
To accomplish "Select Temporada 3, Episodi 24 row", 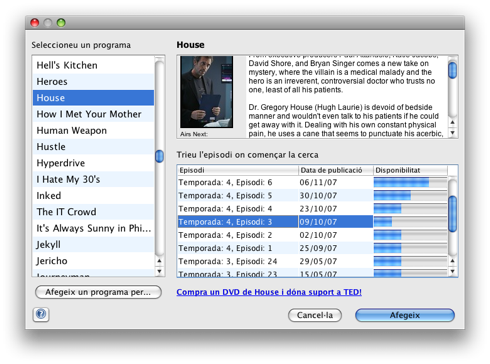I will [312, 261].
